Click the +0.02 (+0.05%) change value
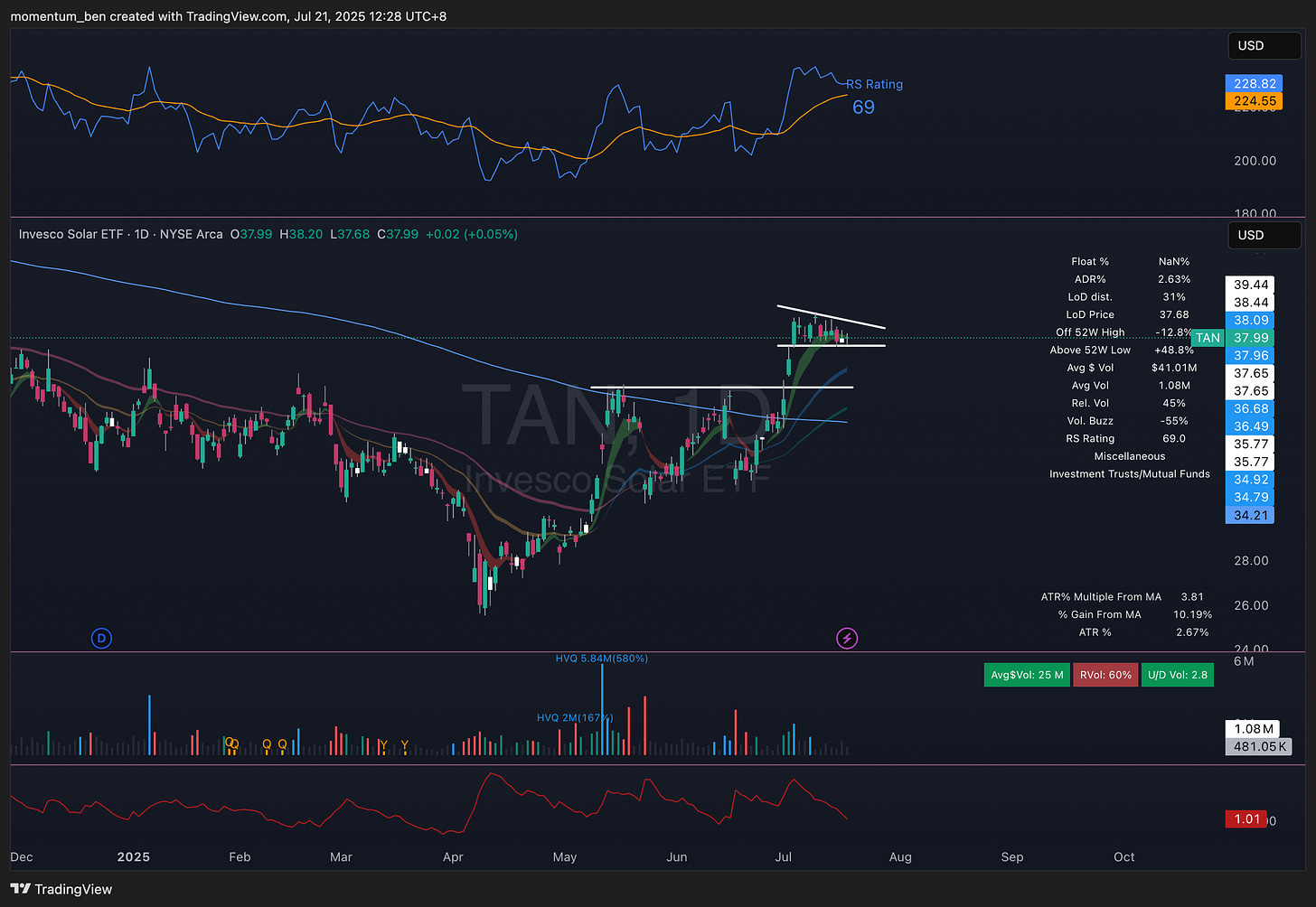Screen dimensions: 1316x907 pos(471,234)
